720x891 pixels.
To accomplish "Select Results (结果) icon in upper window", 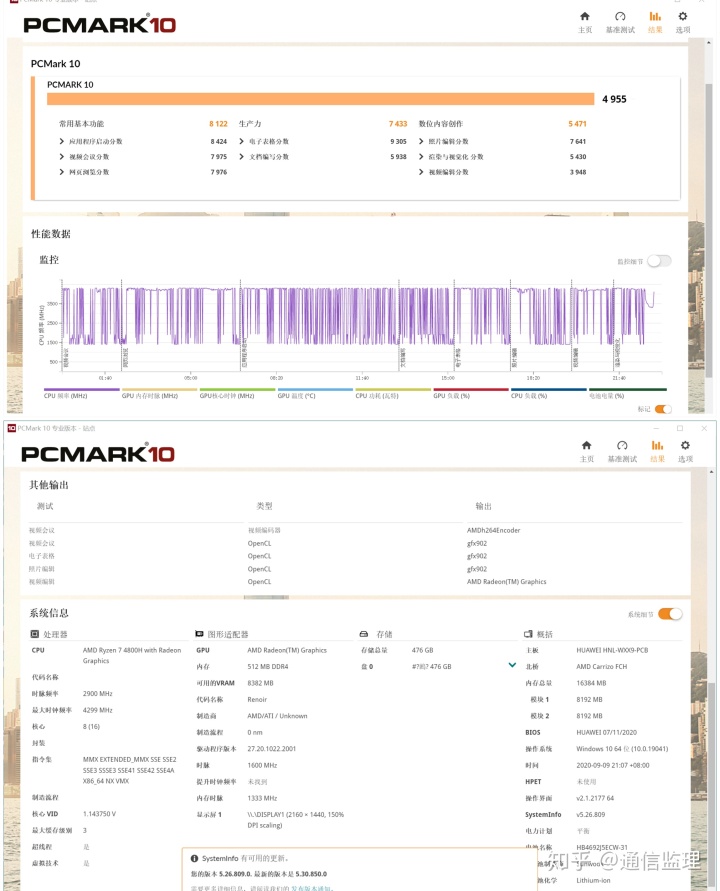I will tap(655, 22).
